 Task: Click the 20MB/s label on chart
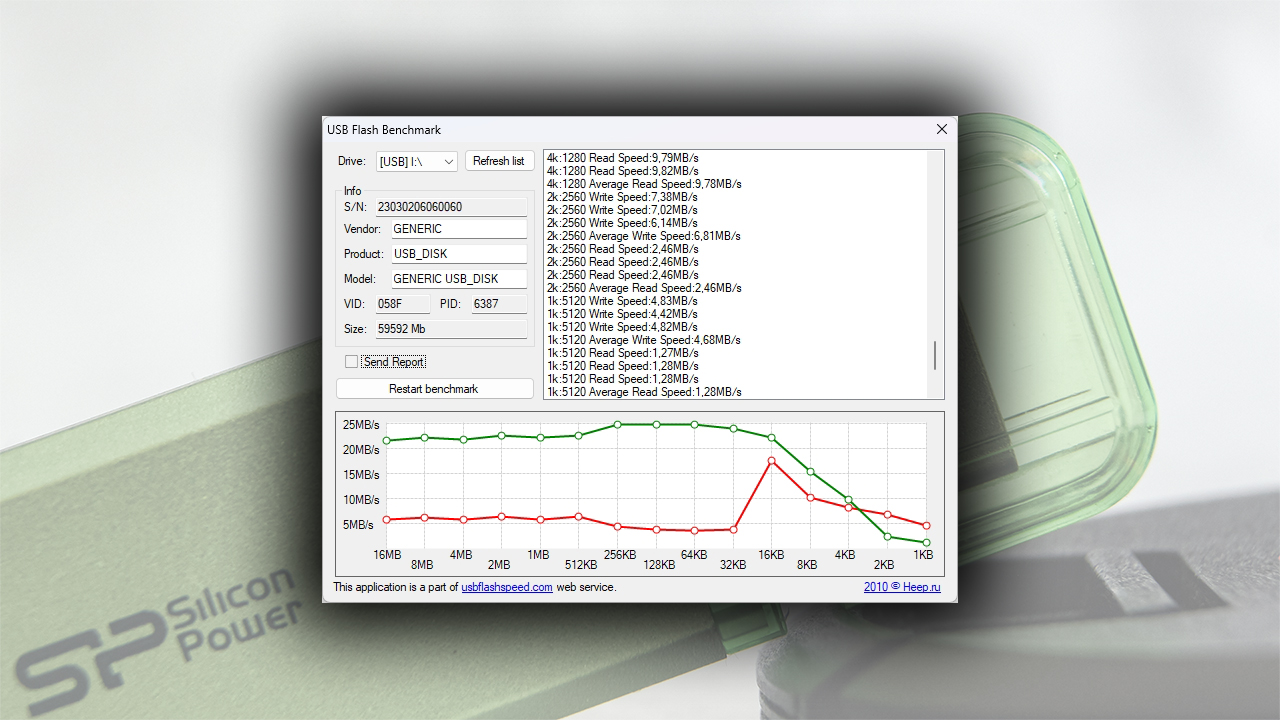coord(360,450)
